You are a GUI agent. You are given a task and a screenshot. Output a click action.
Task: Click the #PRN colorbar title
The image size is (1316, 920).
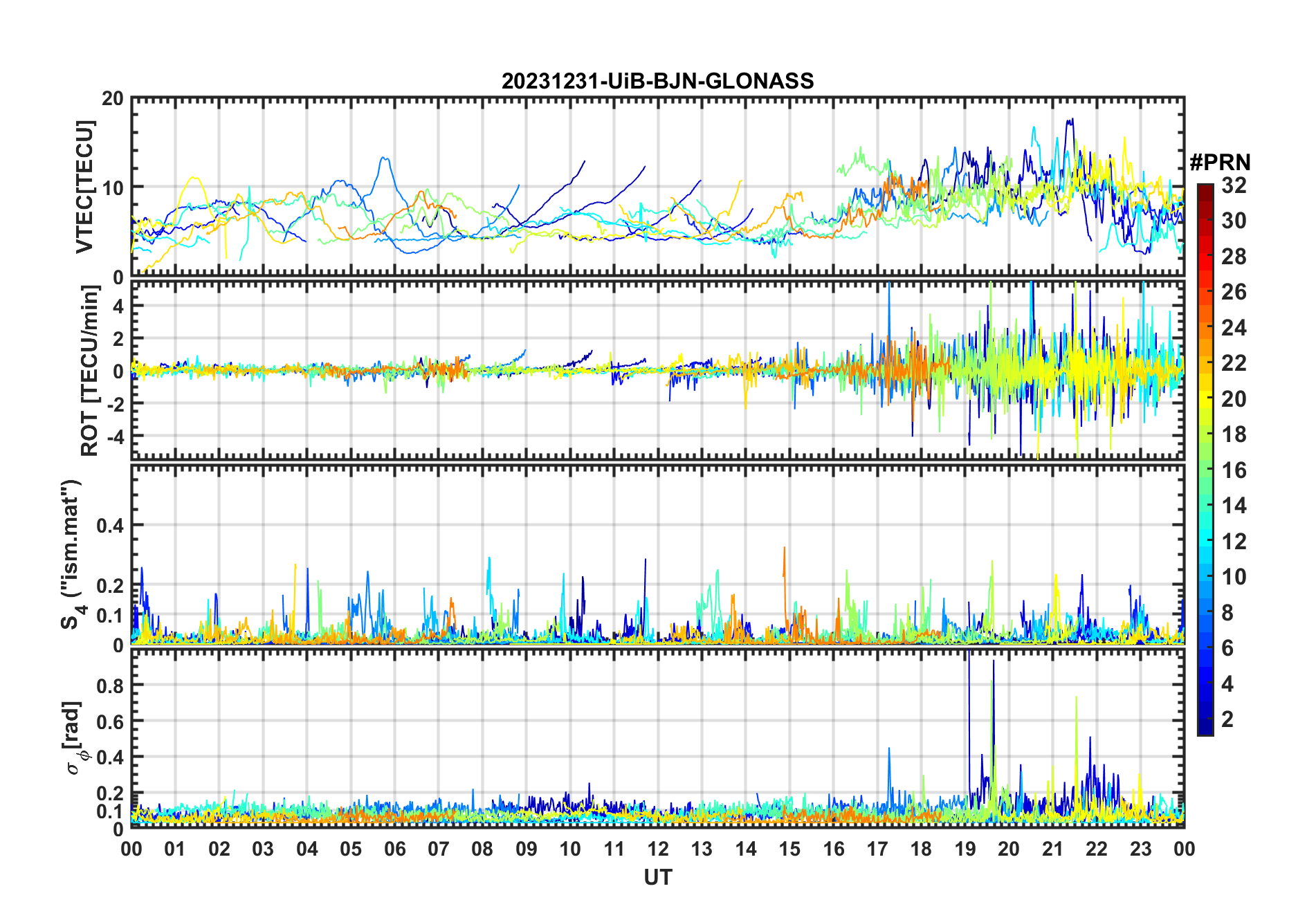tap(1220, 163)
